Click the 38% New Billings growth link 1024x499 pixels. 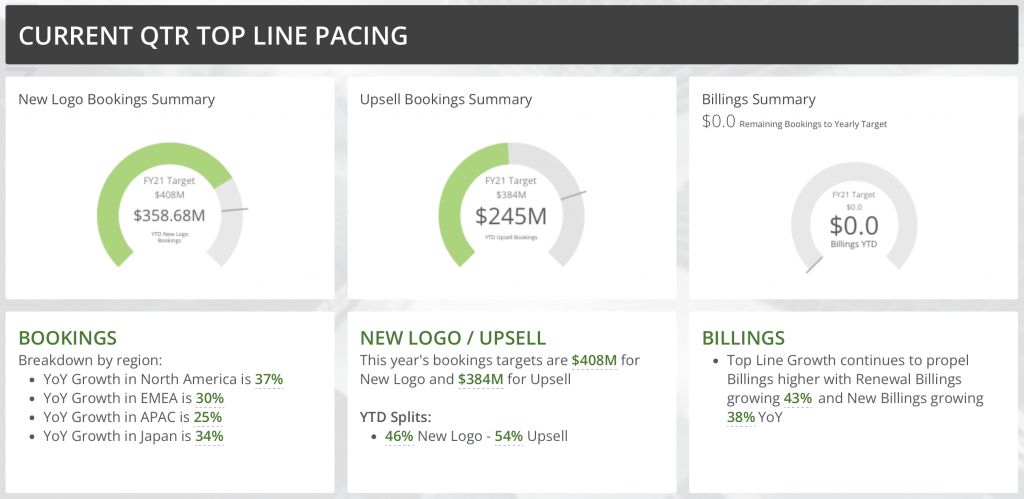tap(741, 417)
